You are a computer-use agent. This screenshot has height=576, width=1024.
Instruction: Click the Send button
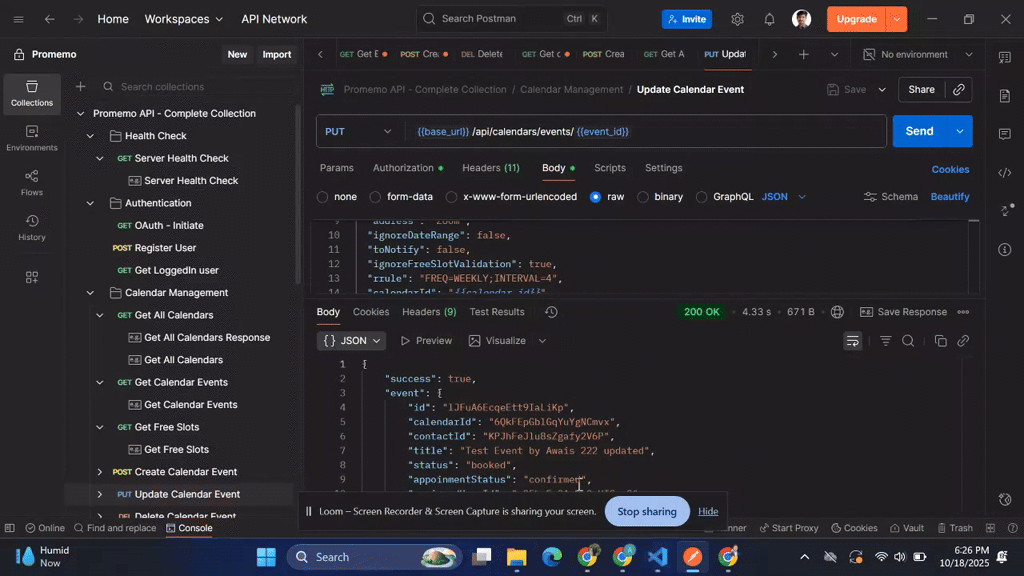click(920, 131)
